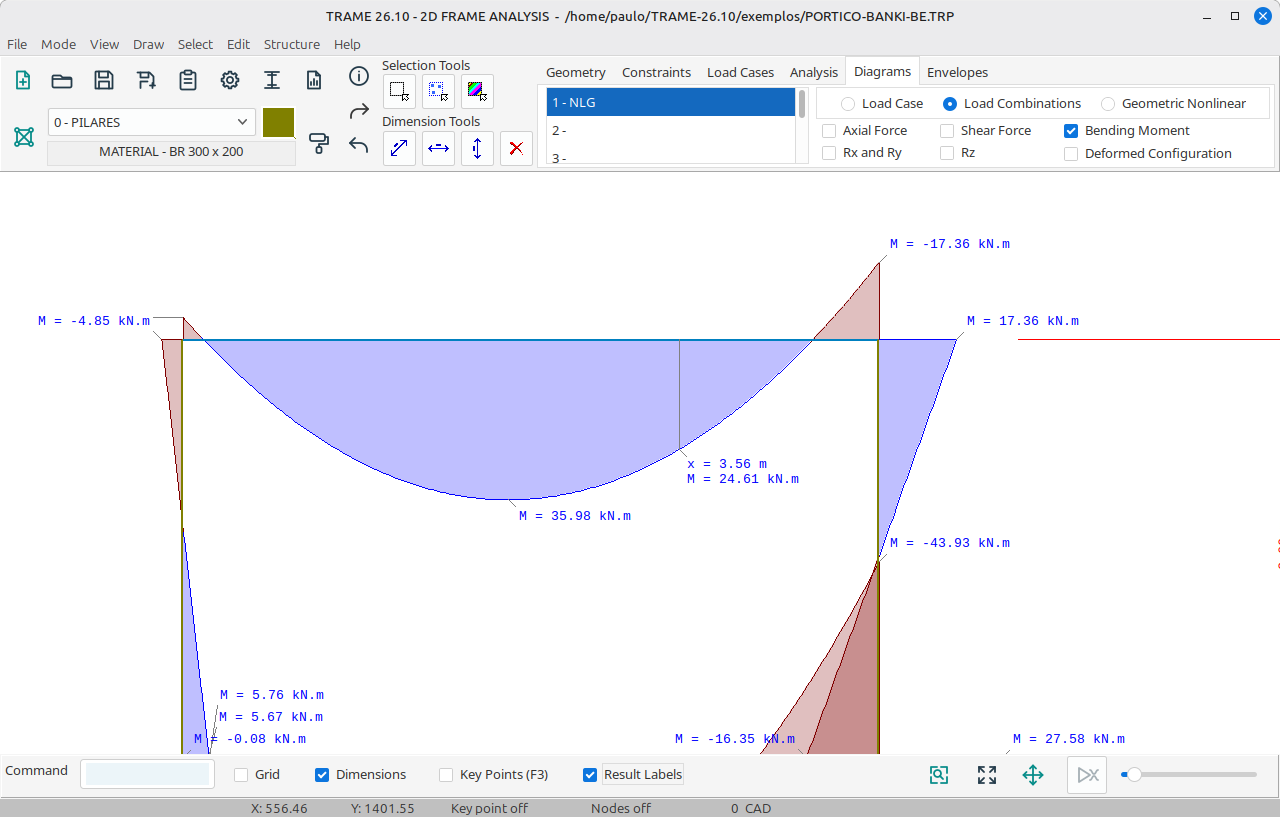
Task: Enable the Shear Force checkbox
Action: (947, 131)
